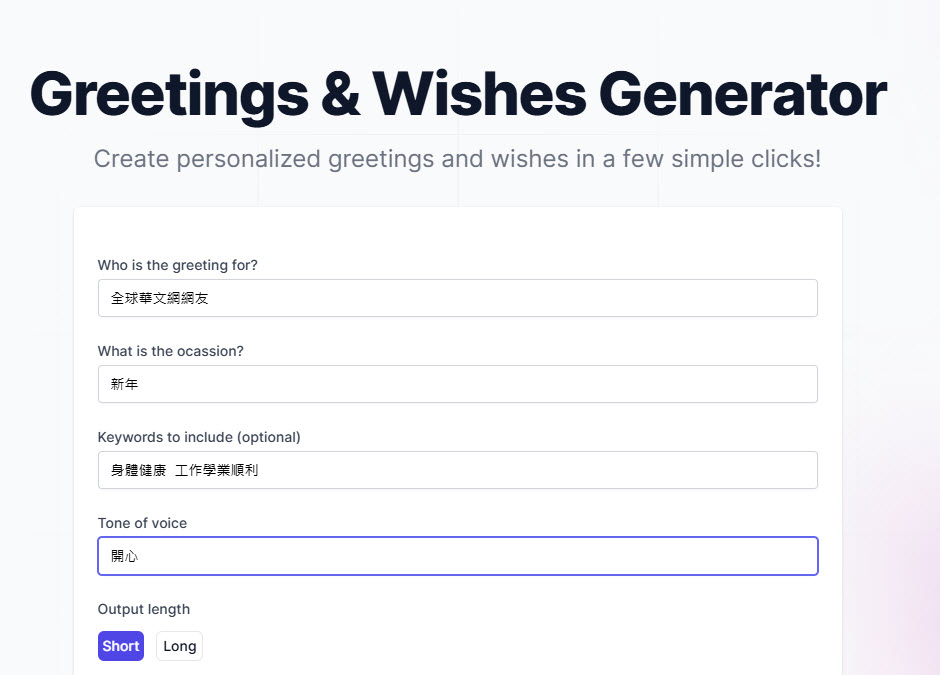Image resolution: width=940 pixels, height=675 pixels.
Task: Click the word "Greetings" in the page title
Action: point(169,94)
